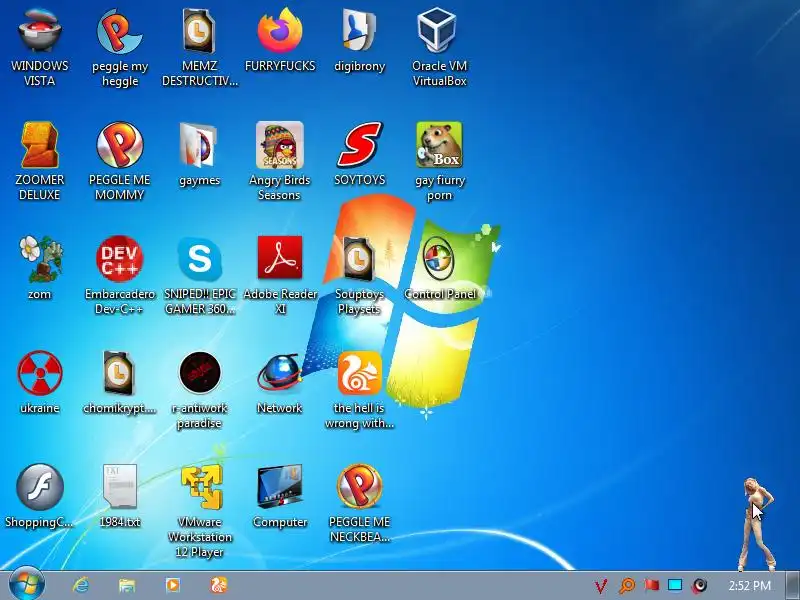Click the Skype-logo SNIPED!! EPIC GAMER icon
The height and width of the screenshot is (600, 800).
tap(199, 259)
